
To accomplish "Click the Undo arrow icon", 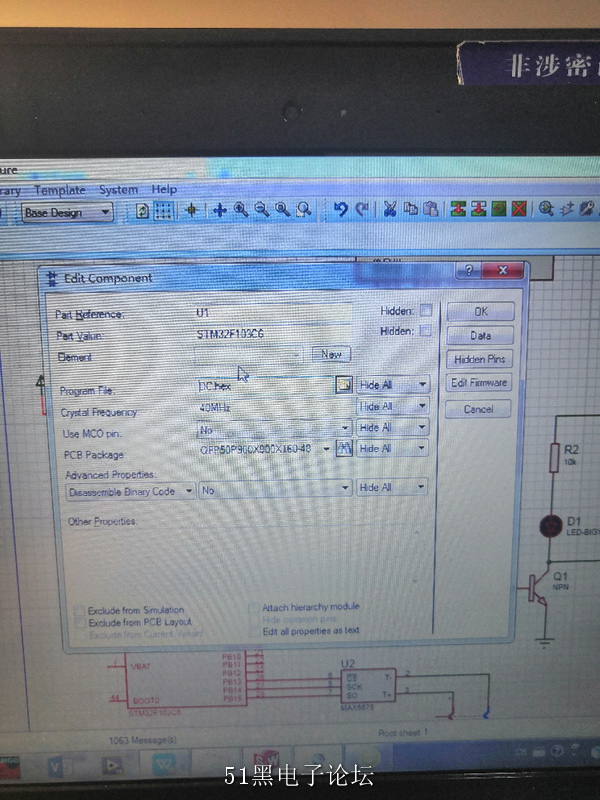I will point(340,209).
